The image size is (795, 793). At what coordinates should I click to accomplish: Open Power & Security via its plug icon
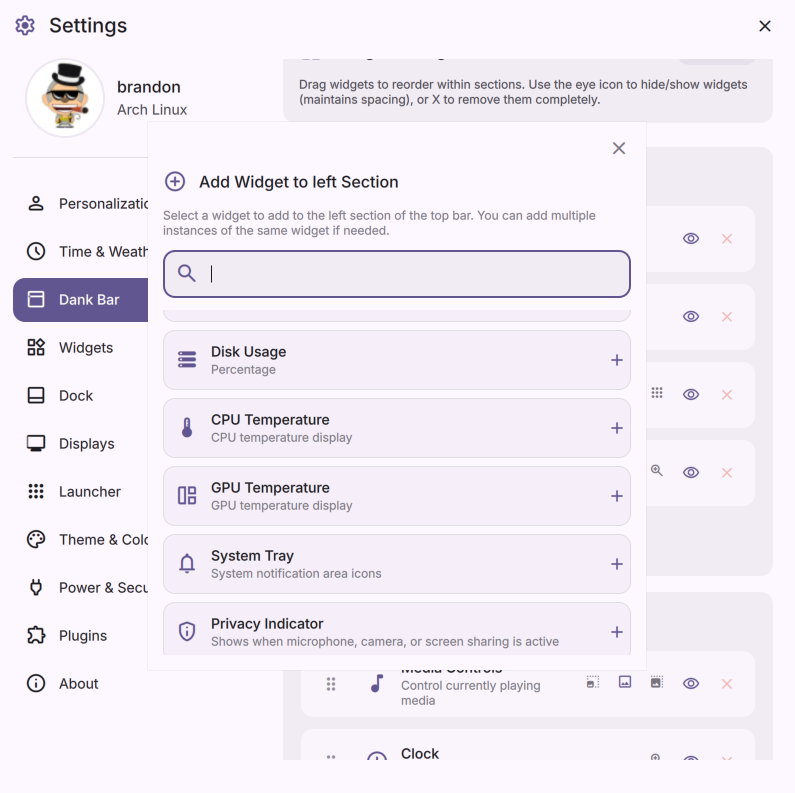[35, 588]
